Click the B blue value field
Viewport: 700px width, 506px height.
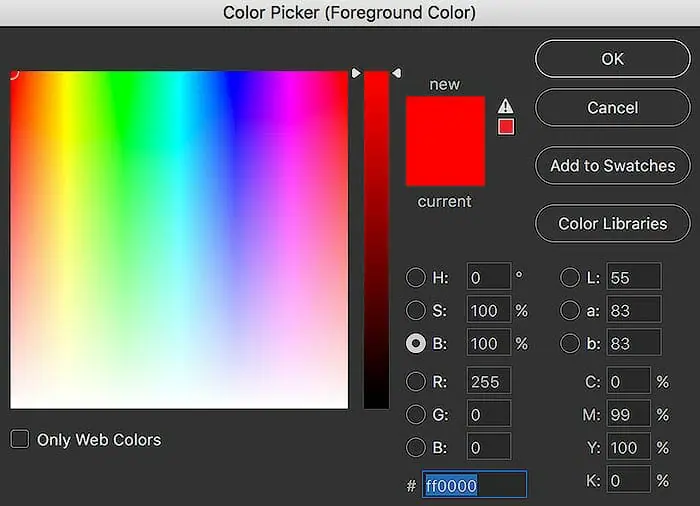click(489, 447)
